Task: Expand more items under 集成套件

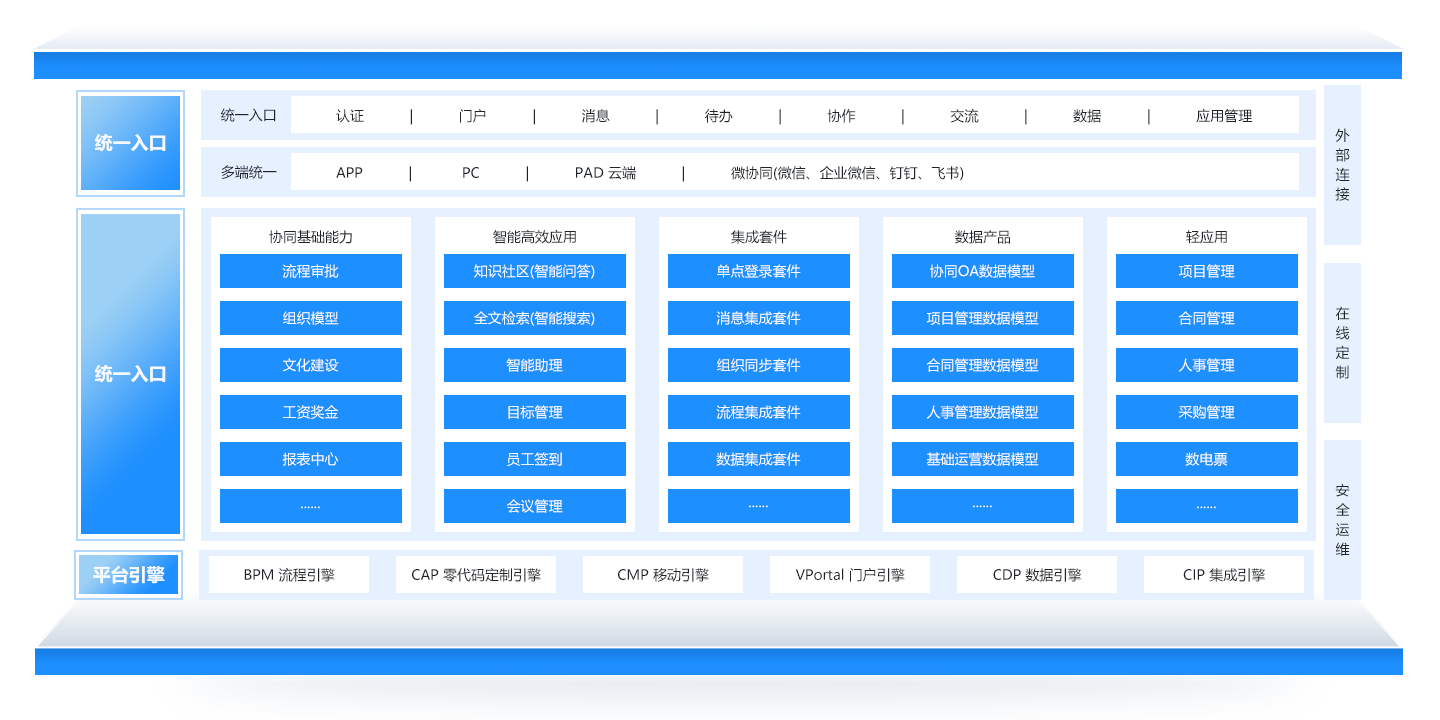Action: click(758, 506)
